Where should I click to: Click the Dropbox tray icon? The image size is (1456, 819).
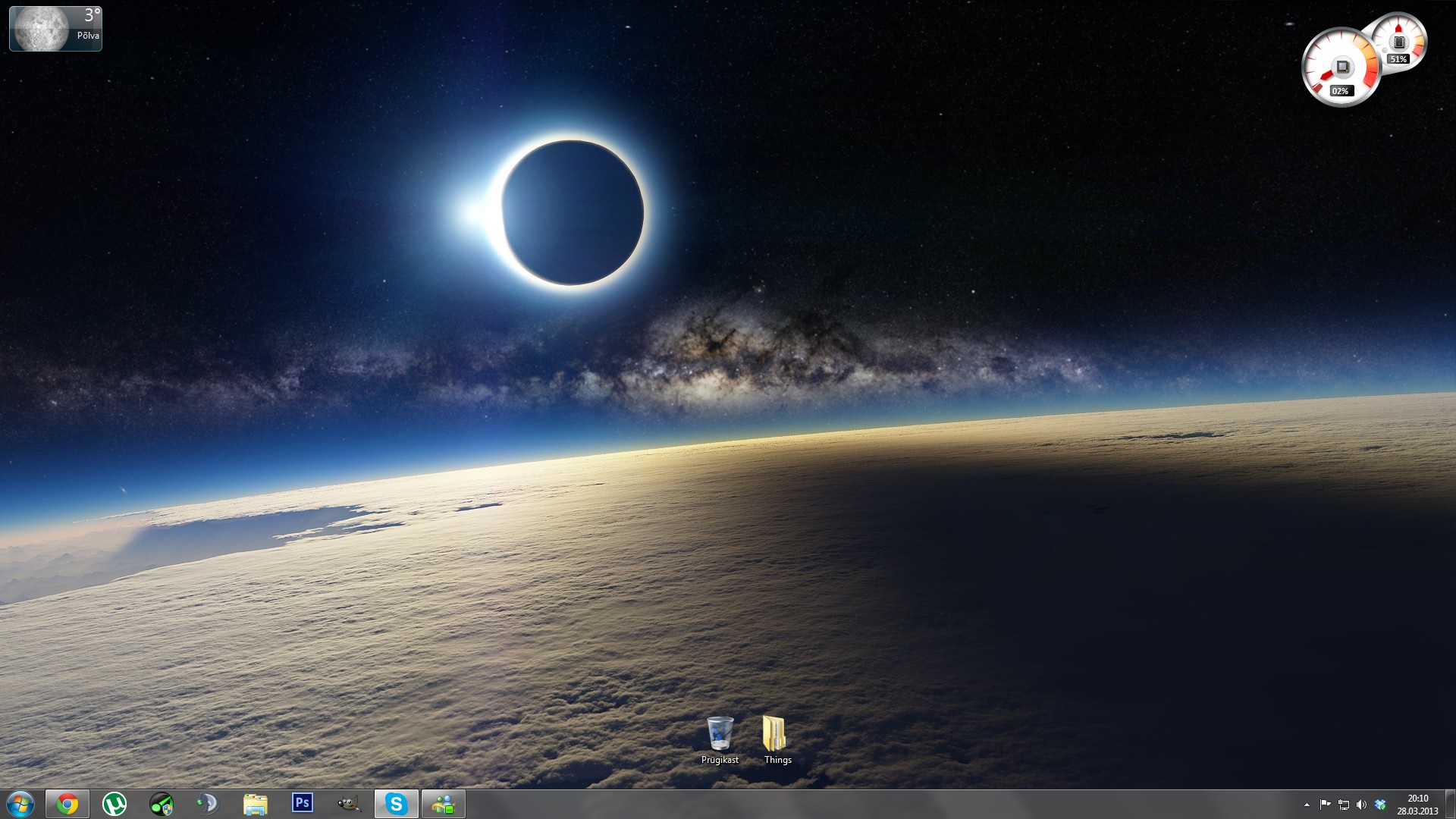pos(1380,805)
